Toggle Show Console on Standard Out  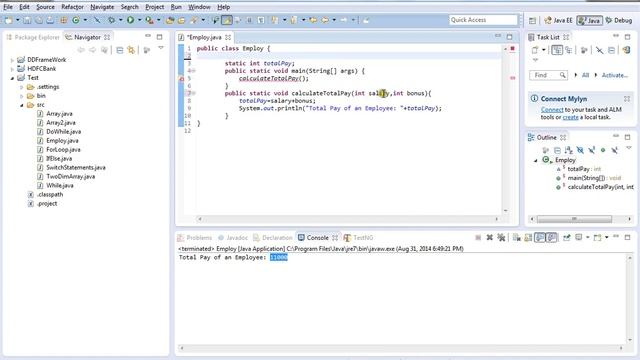(x=540, y=237)
